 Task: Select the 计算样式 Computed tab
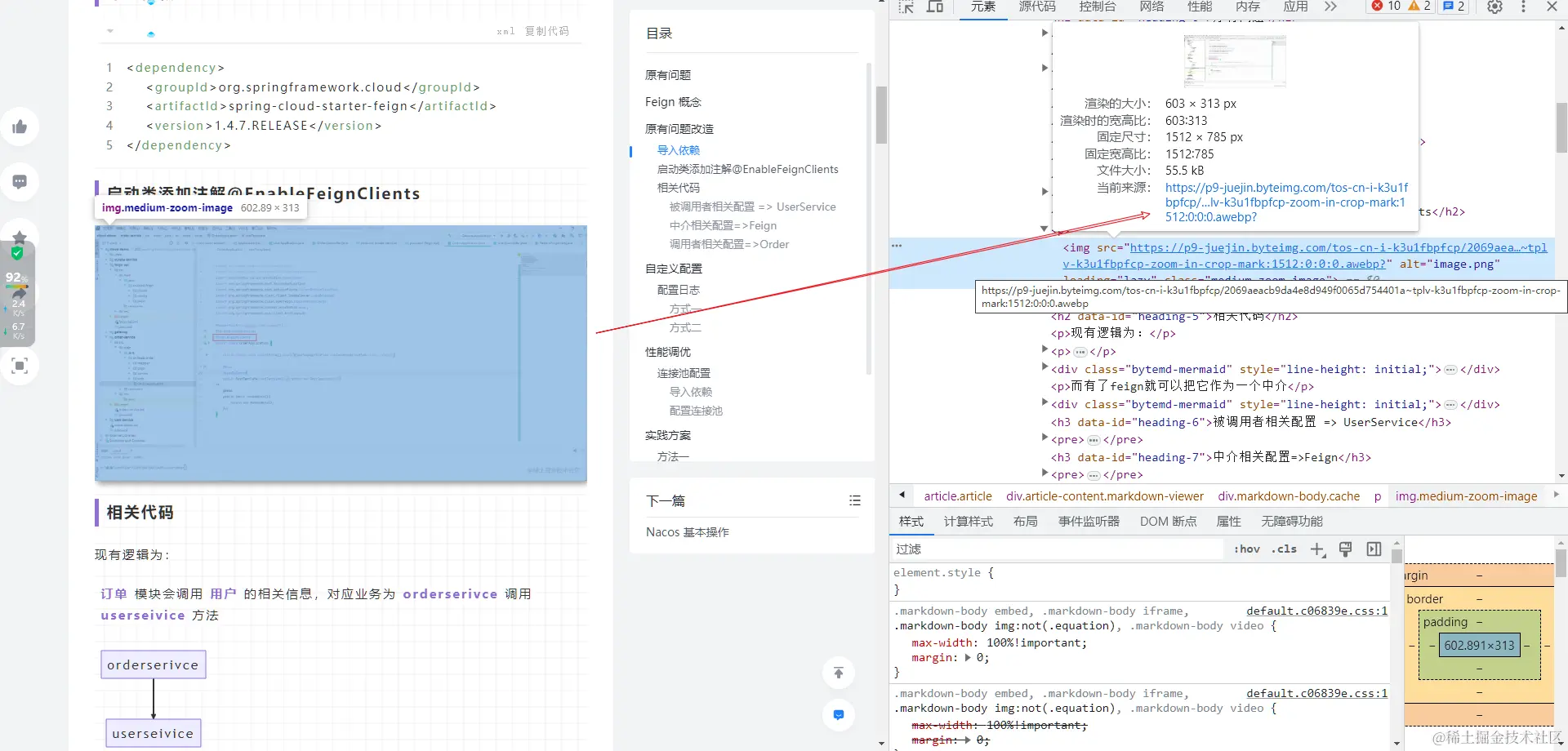tap(969, 522)
